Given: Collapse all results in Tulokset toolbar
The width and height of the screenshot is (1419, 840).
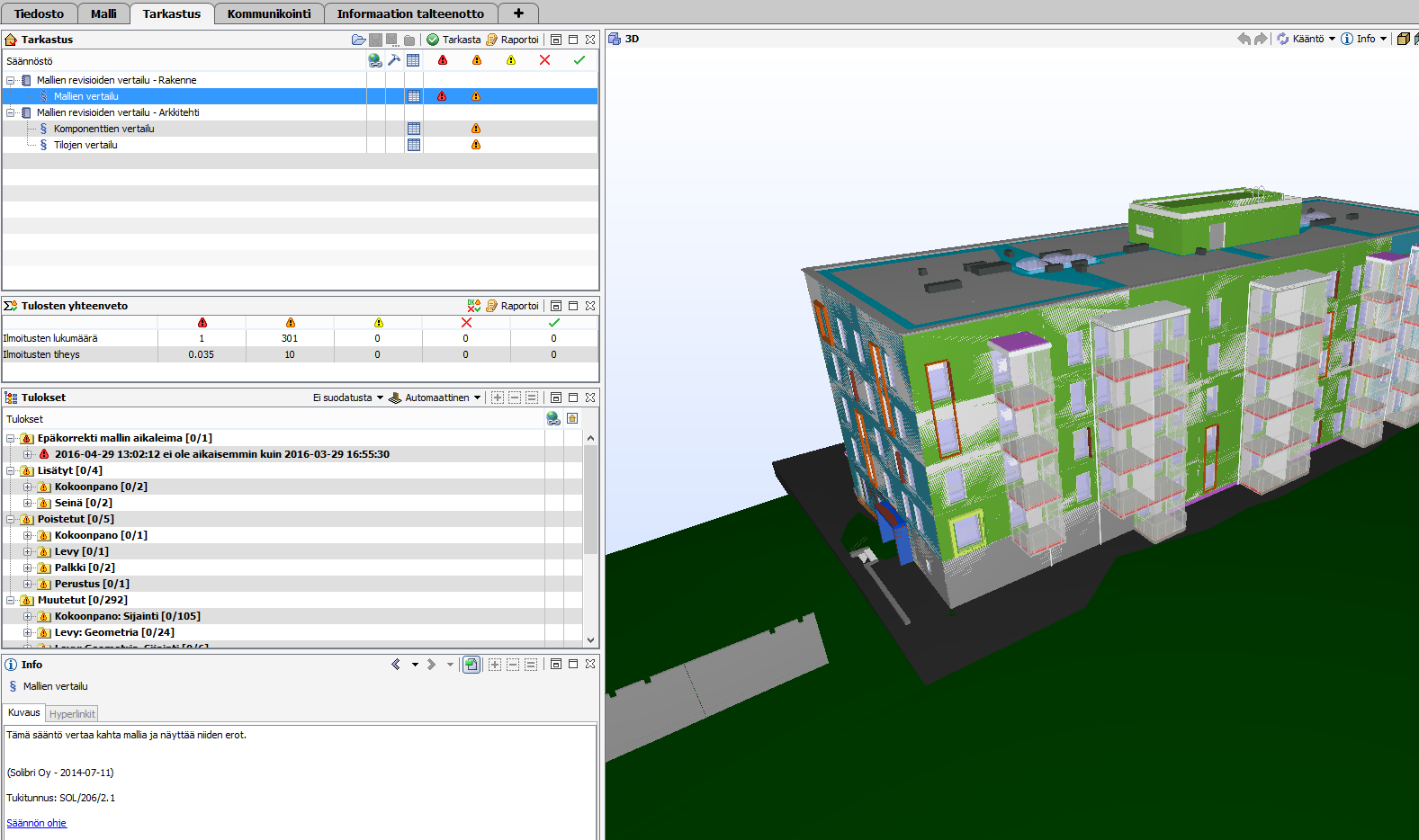Looking at the screenshot, I should (515, 398).
